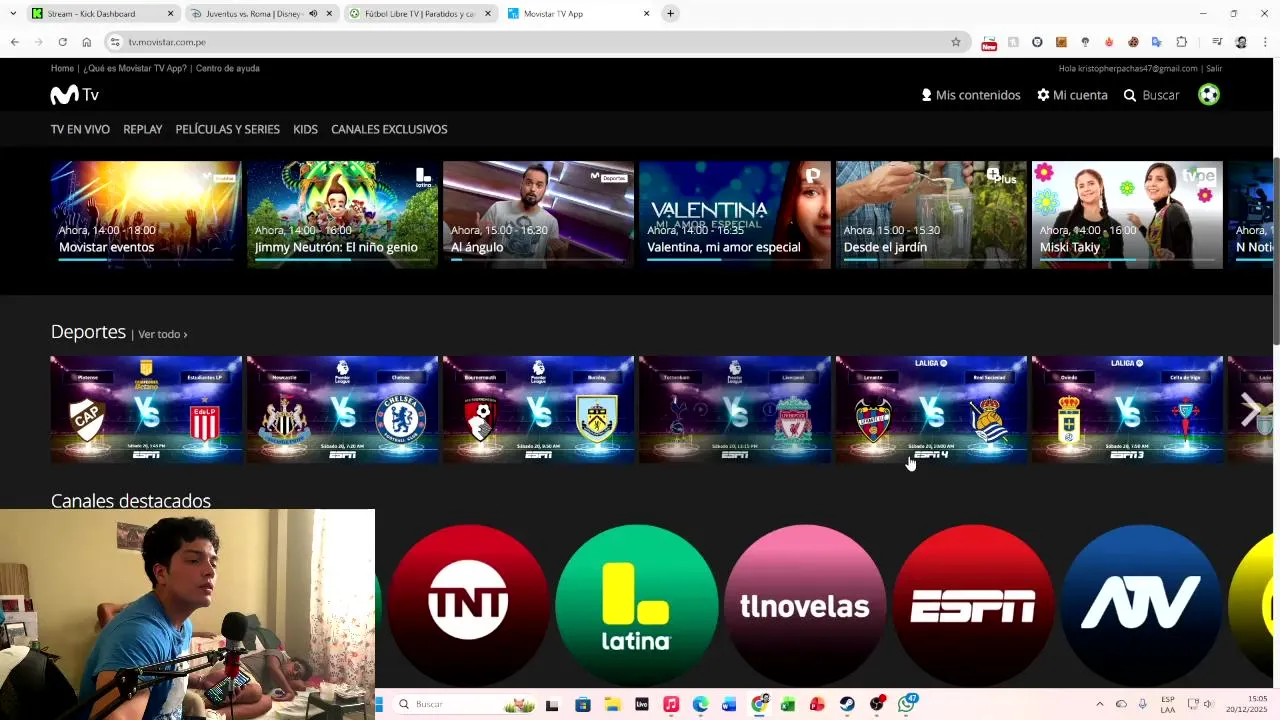
Task: Open the media controls icon
Action: 1217,42
